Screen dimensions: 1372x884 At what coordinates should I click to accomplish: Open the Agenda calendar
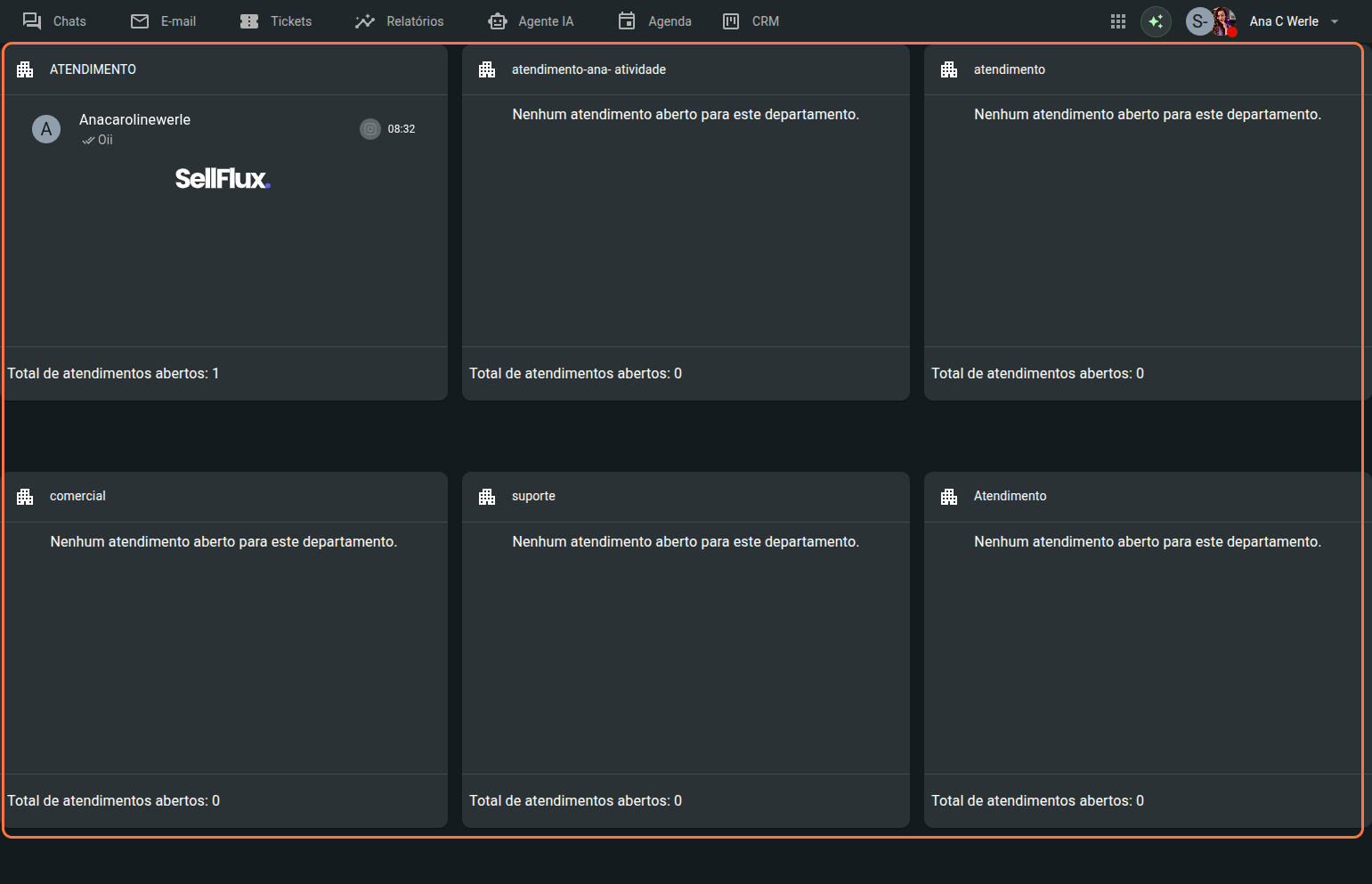click(654, 21)
